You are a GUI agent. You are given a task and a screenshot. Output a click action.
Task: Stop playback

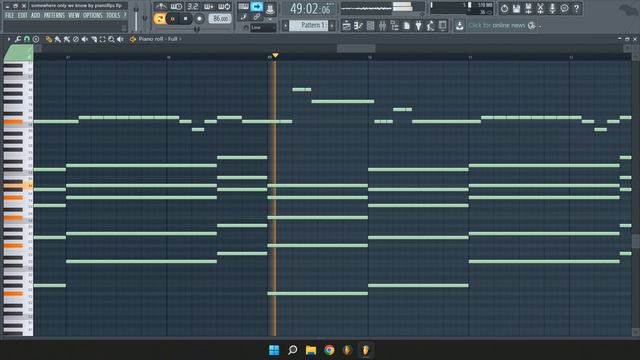click(x=186, y=19)
